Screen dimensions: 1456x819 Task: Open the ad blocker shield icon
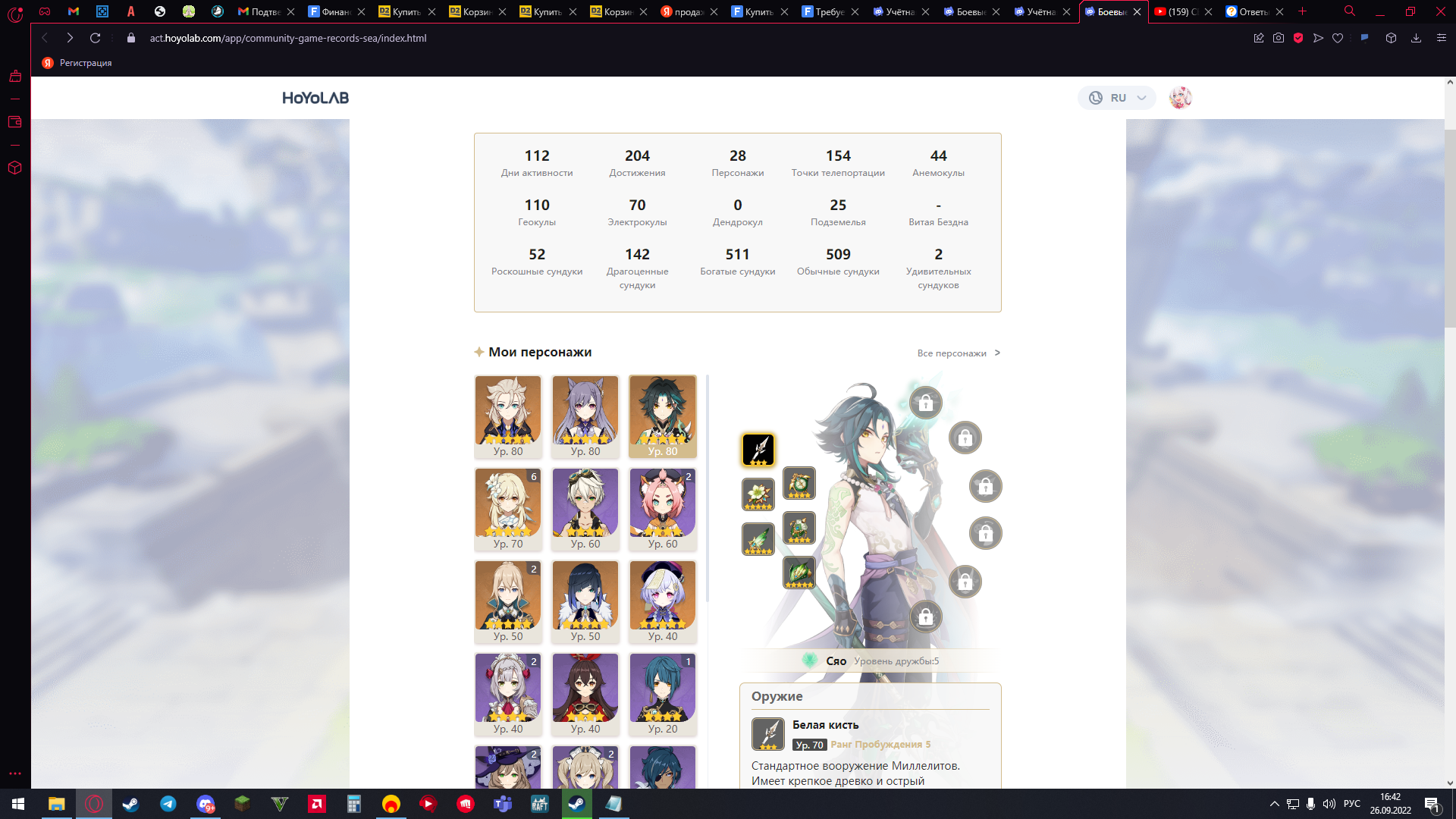click(1298, 38)
